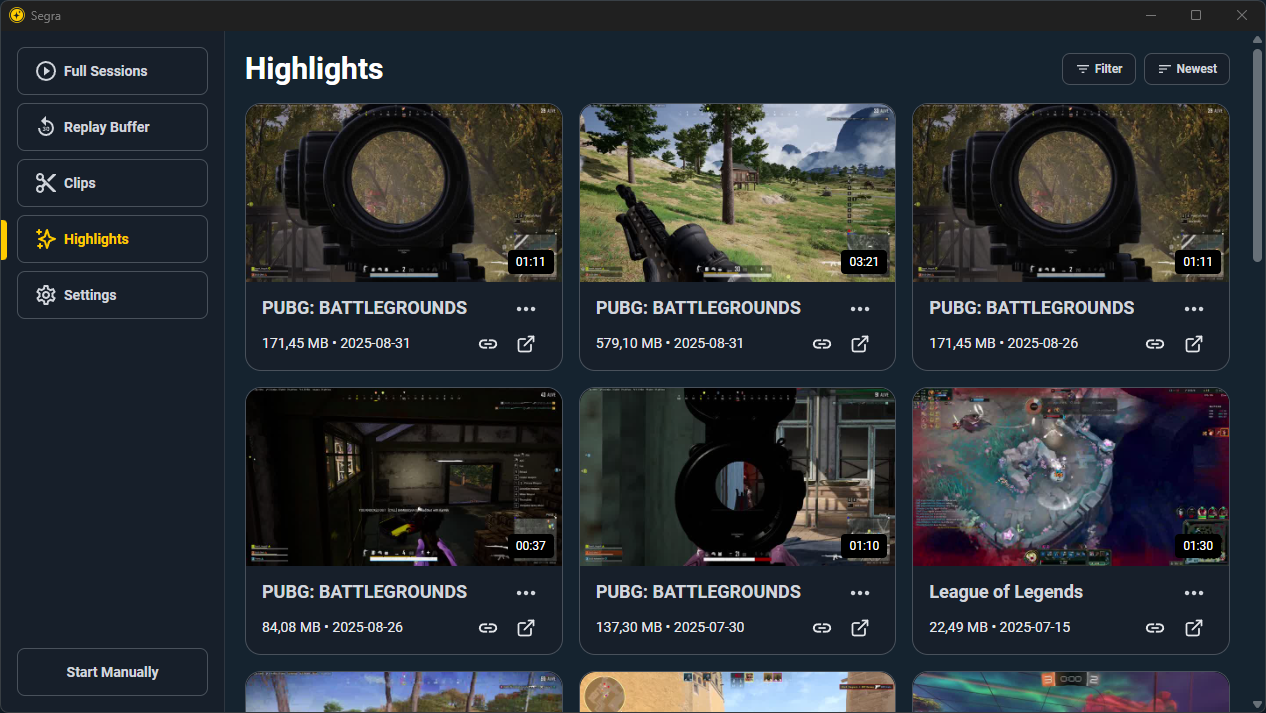Viewport: 1266px width, 713px height.
Task: Click "171,45 MB • 2025-08-26" text
Action: (x=1003, y=343)
